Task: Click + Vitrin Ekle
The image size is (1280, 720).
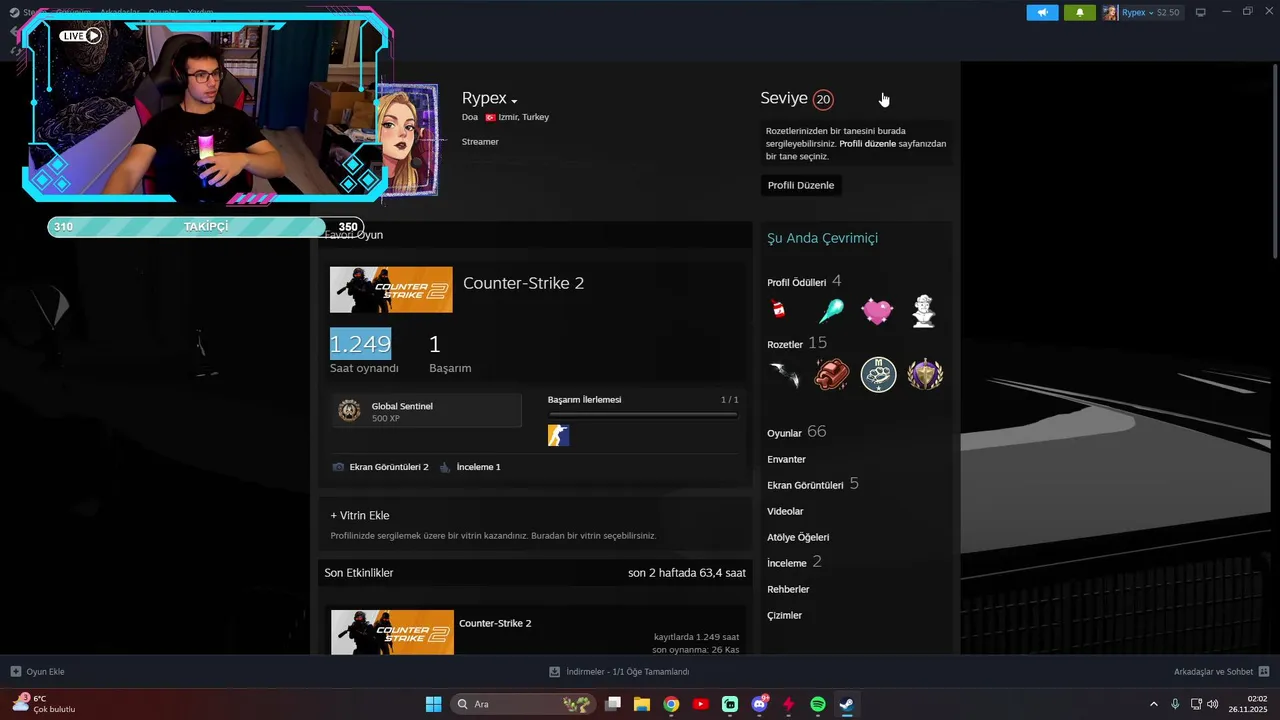Action: click(360, 515)
